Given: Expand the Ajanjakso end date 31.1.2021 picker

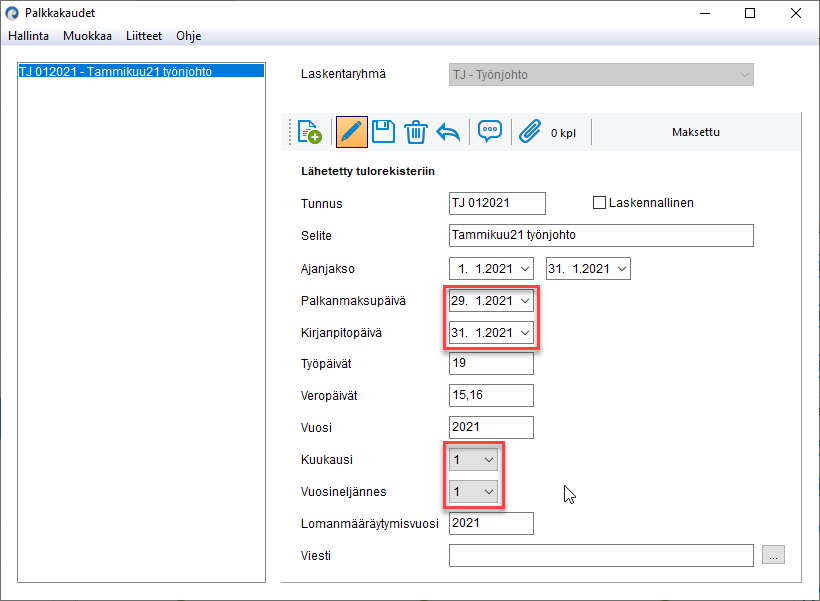Looking at the screenshot, I should 622,269.
